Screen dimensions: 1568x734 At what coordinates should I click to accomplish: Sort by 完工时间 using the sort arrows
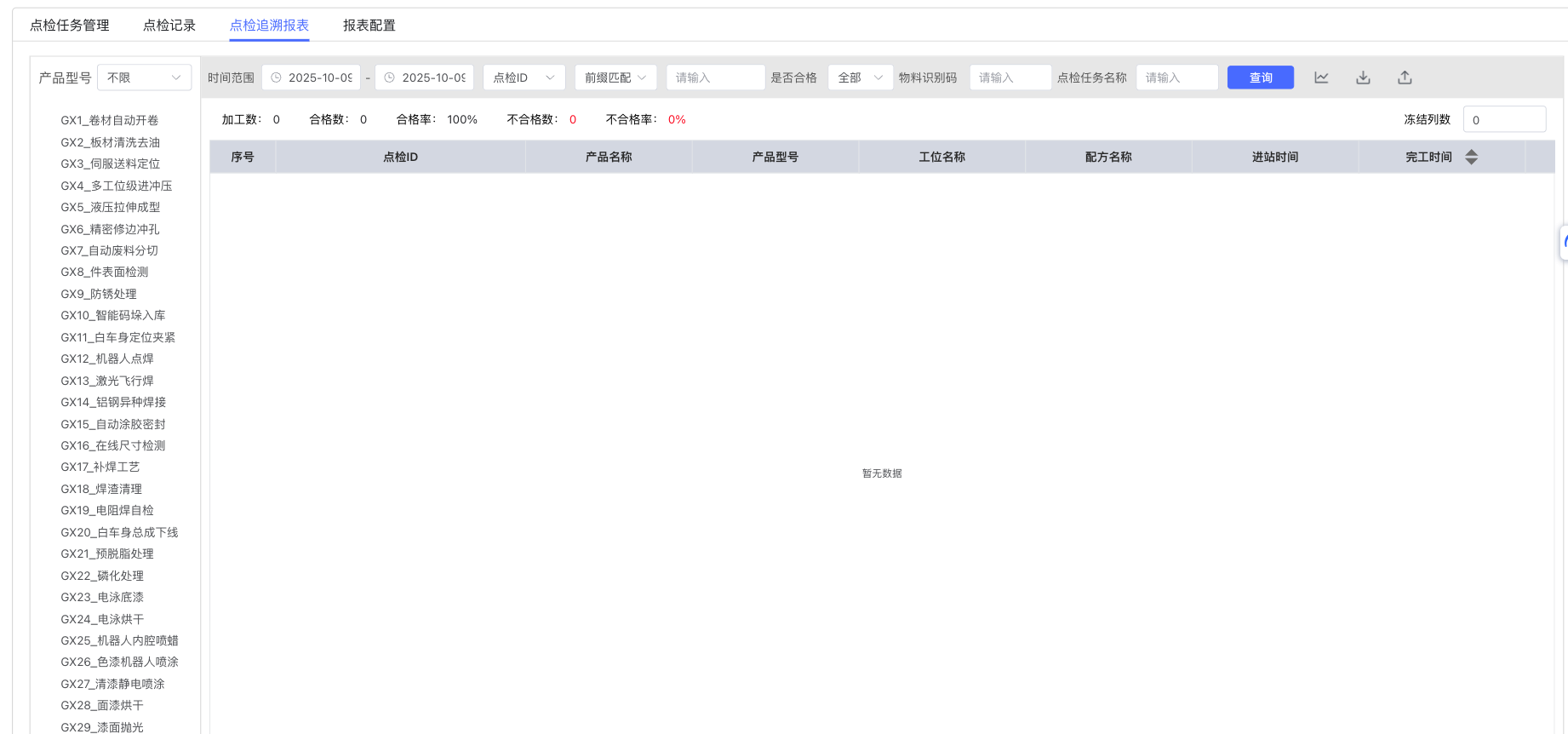tap(1471, 157)
